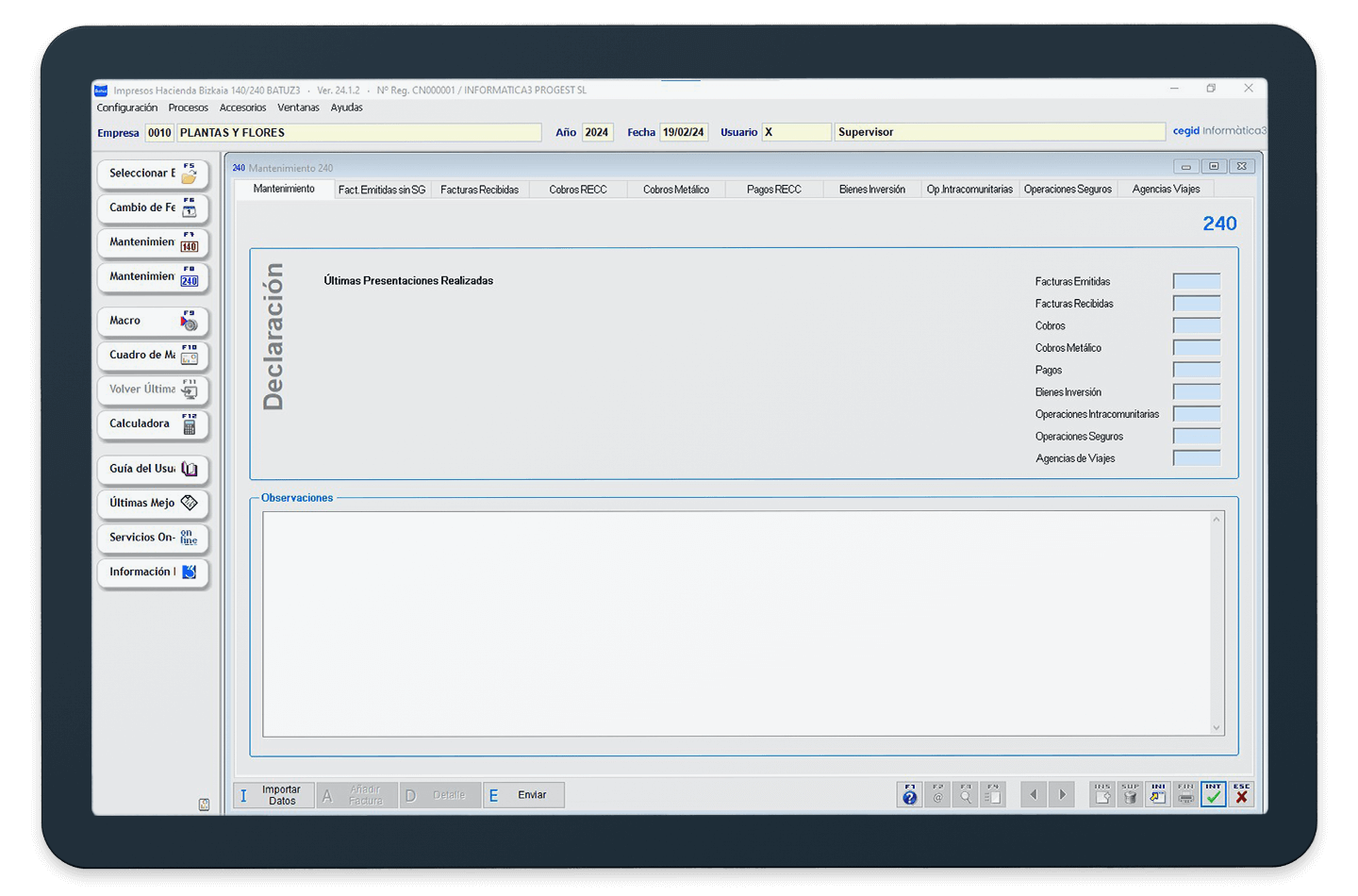This screenshot has width=1358, height=896.
Task: Select the Bienes Inversión tab
Action: pyautogui.click(x=871, y=190)
